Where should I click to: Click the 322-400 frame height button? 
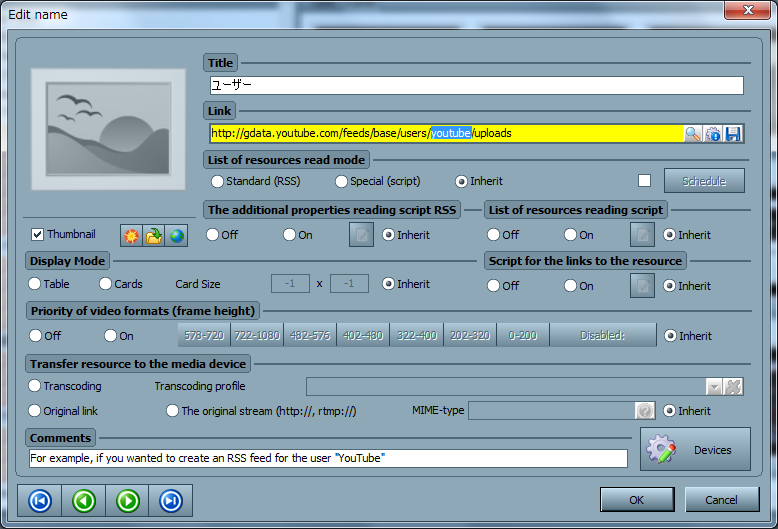pos(417,335)
